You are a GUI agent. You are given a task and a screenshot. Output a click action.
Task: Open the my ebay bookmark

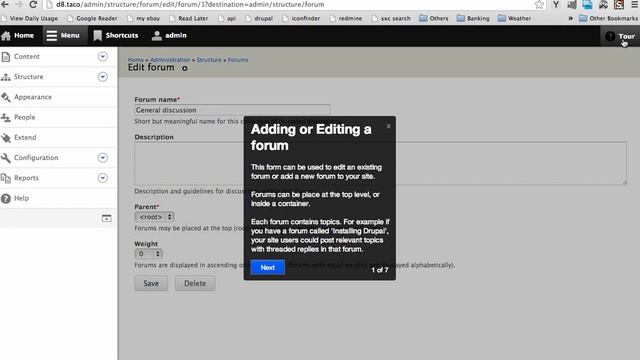point(143,18)
